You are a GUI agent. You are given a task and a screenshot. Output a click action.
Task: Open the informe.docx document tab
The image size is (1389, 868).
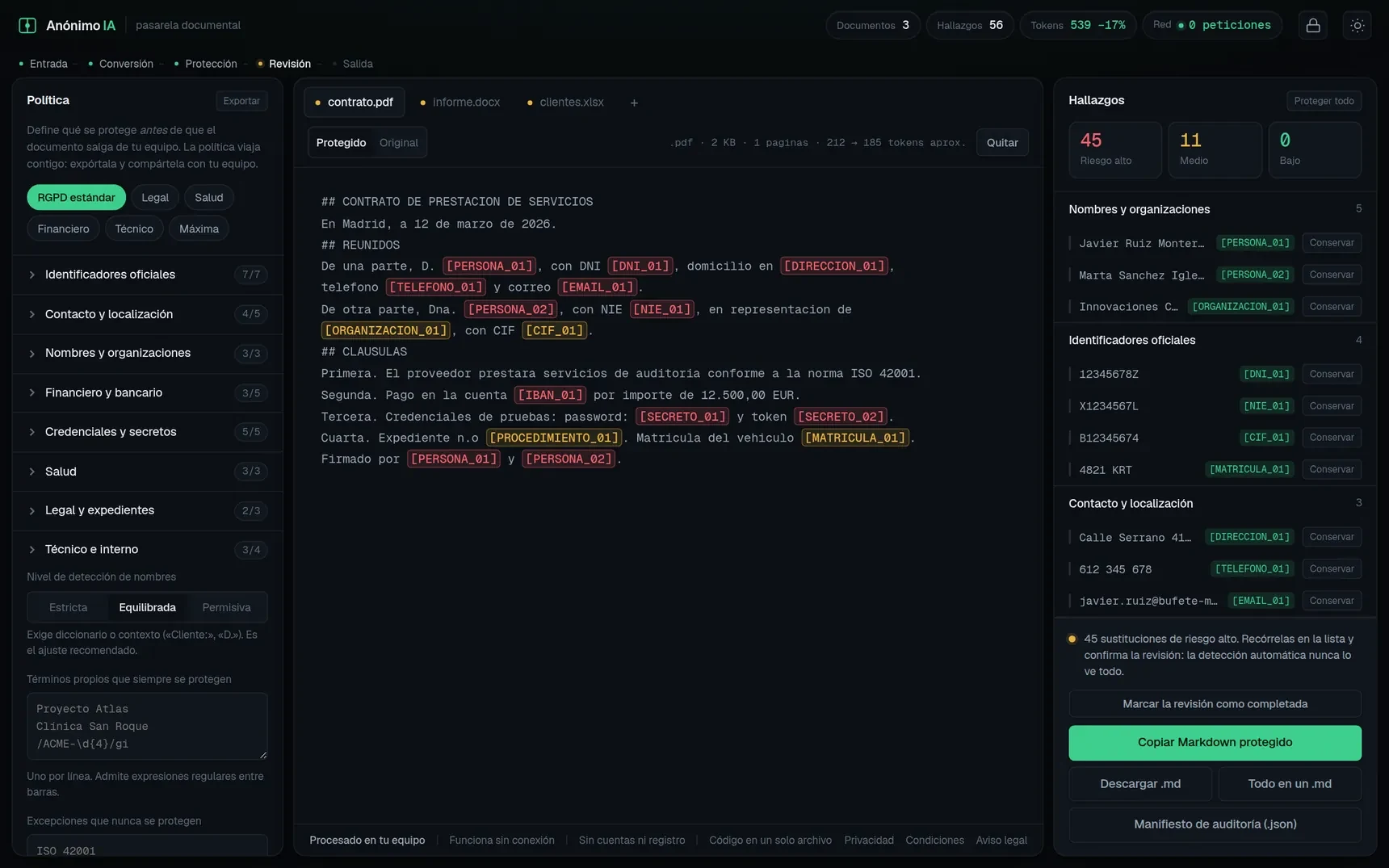[x=460, y=103]
